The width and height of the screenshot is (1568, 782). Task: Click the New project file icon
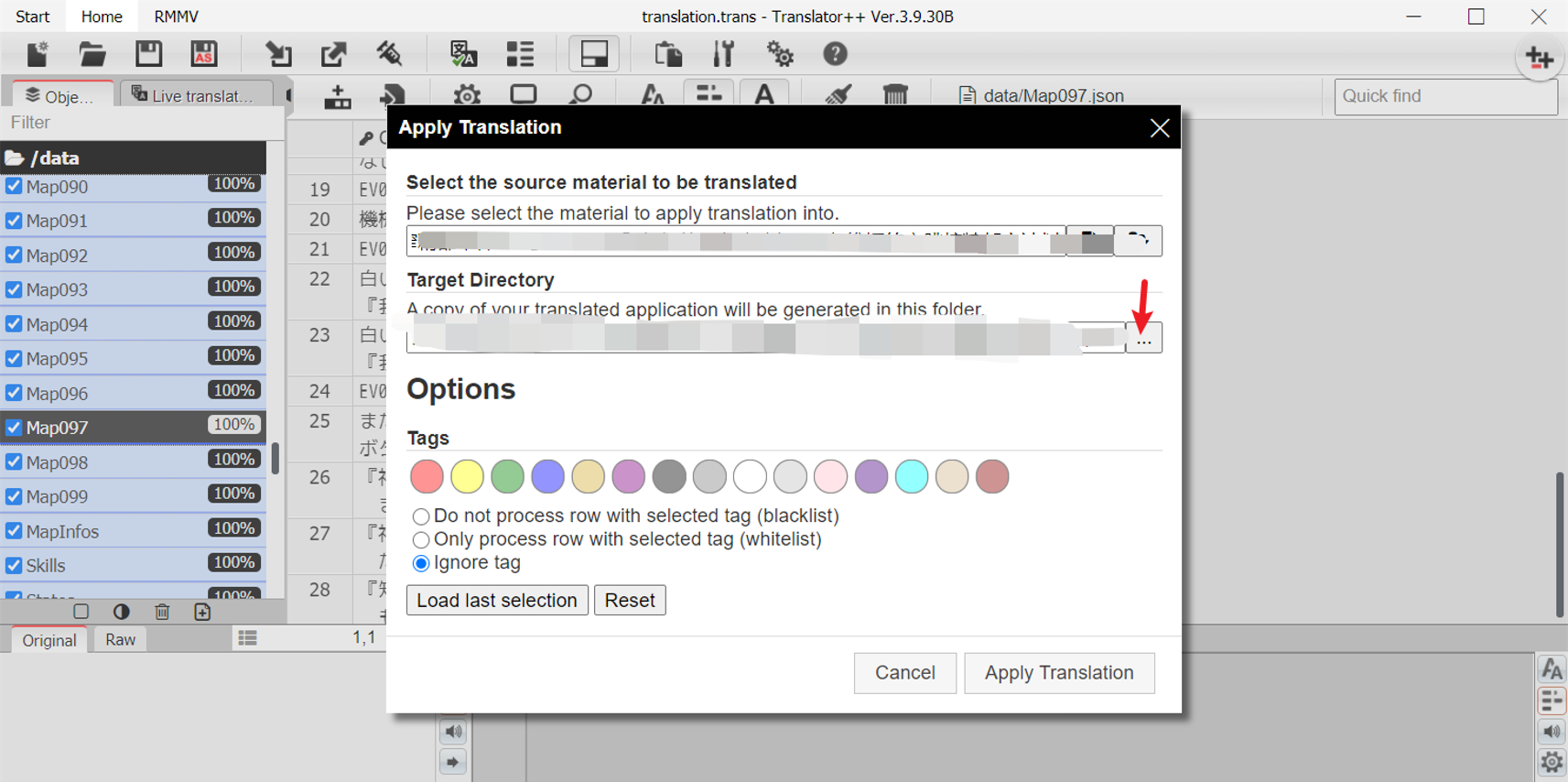click(x=38, y=54)
